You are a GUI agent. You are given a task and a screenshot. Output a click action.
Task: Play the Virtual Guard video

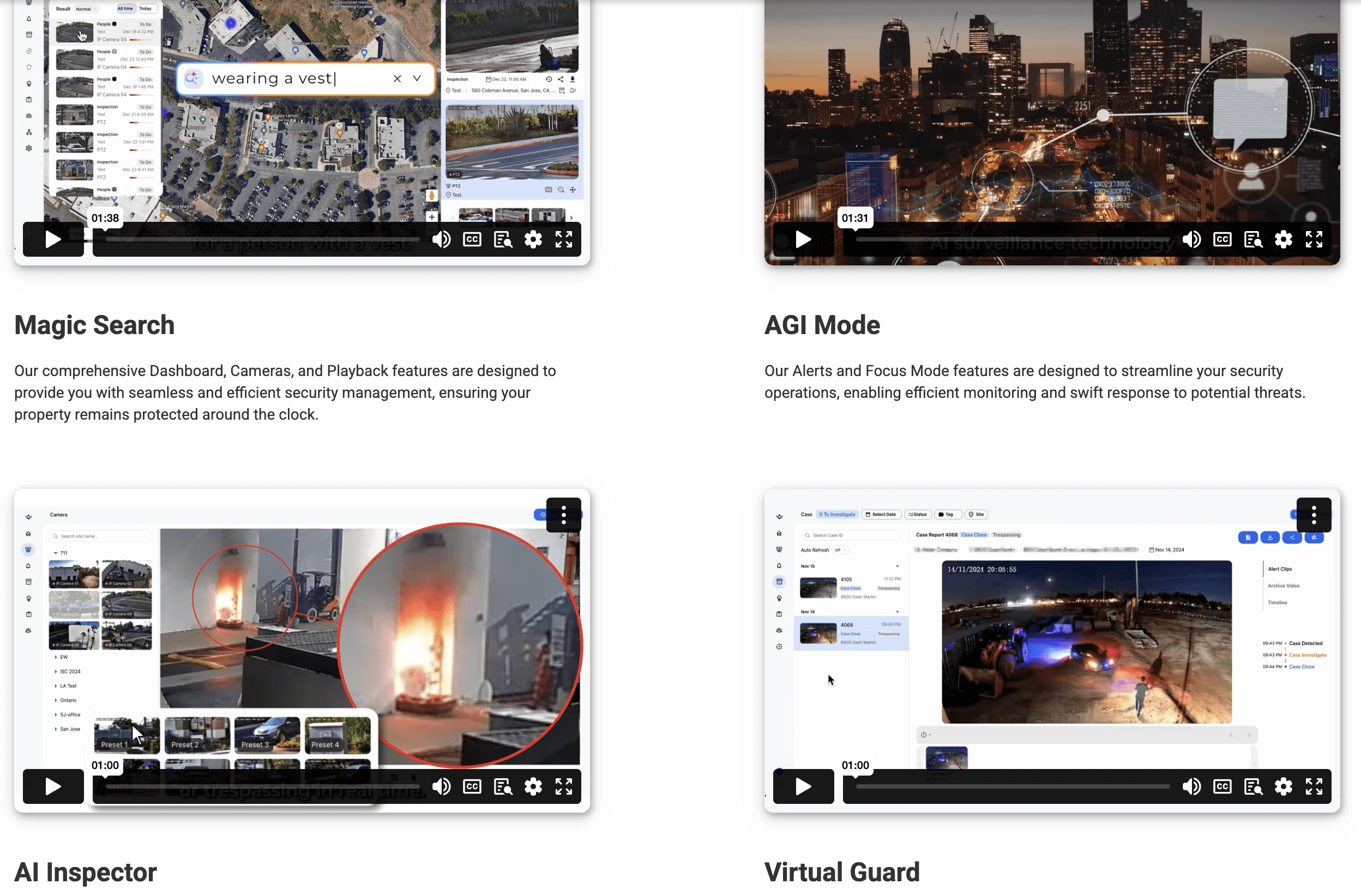click(x=803, y=787)
